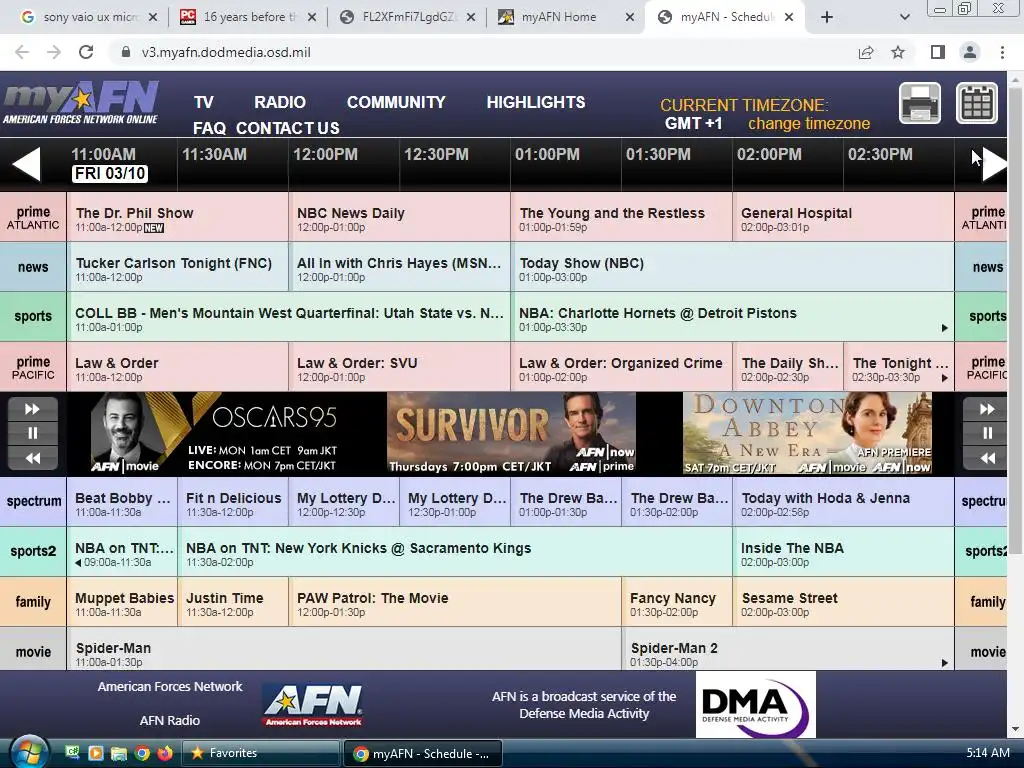
Task: Bookmark this page with the star icon
Action: pyautogui.click(x=898, y=52)
